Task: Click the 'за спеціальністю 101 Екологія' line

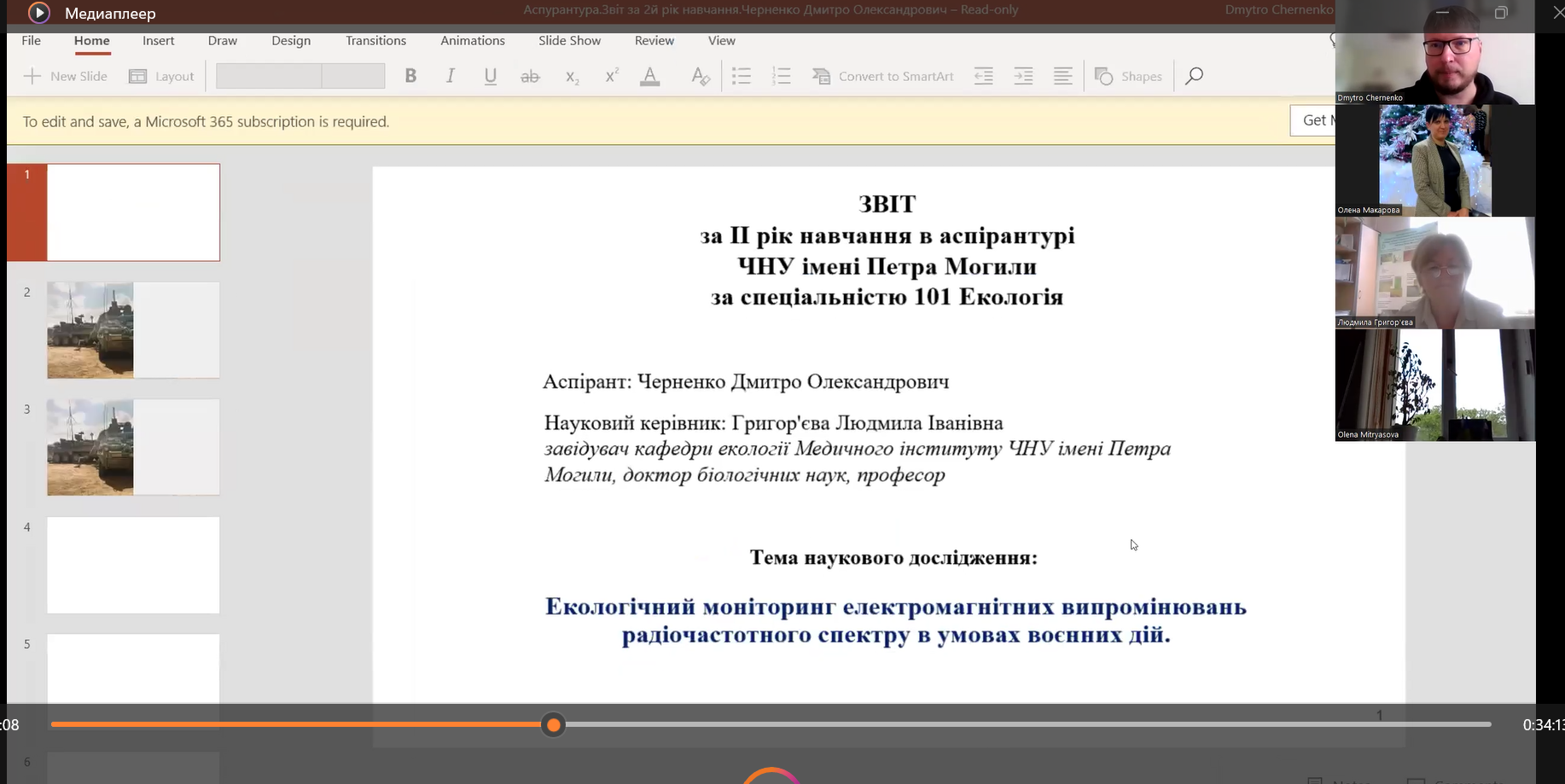Action: [x=887, y=297]
